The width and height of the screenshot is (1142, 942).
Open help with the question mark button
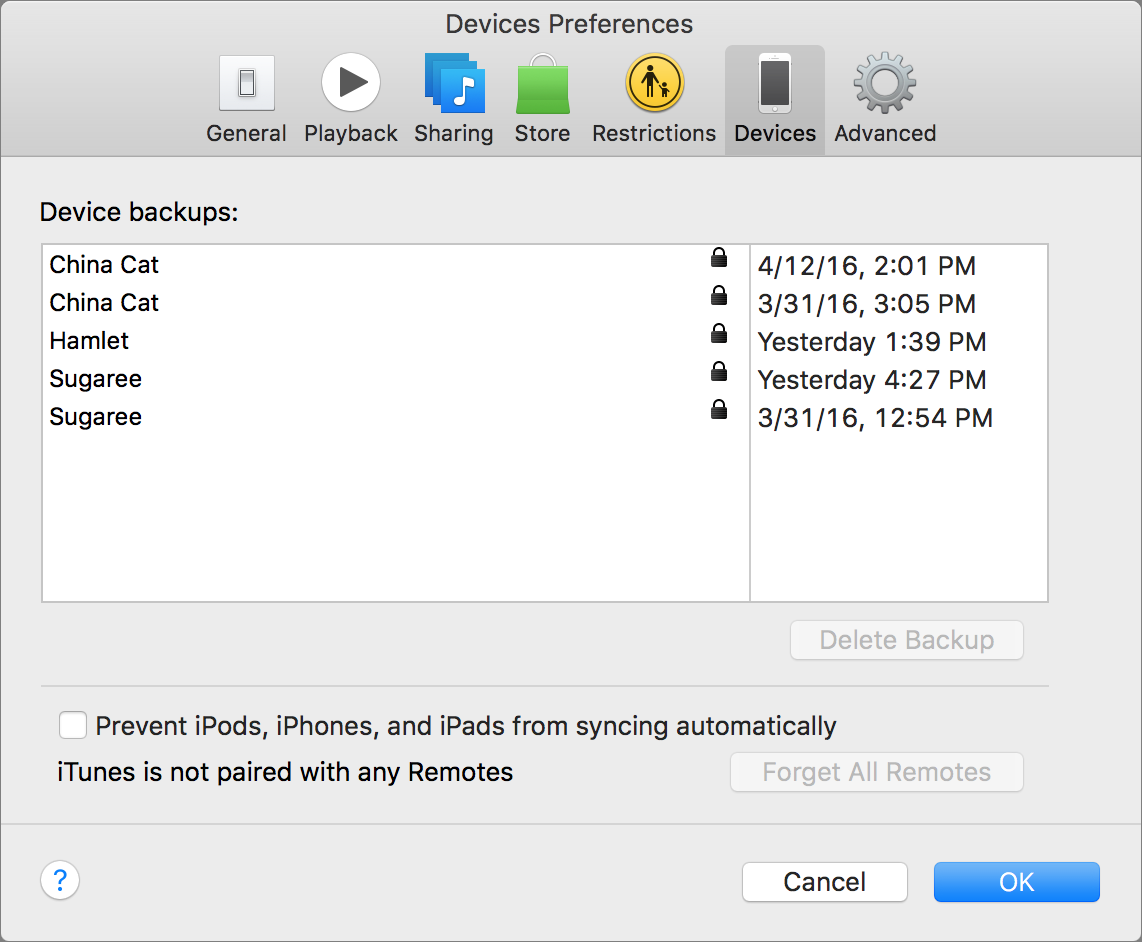tap(60, 880)
